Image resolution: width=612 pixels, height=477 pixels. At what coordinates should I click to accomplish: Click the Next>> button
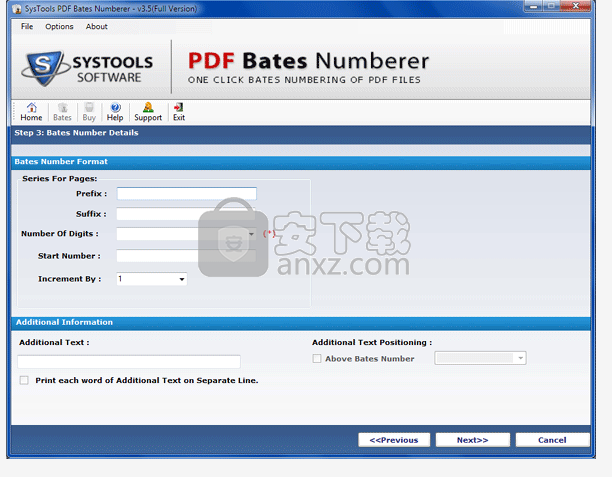click(473, 440)
